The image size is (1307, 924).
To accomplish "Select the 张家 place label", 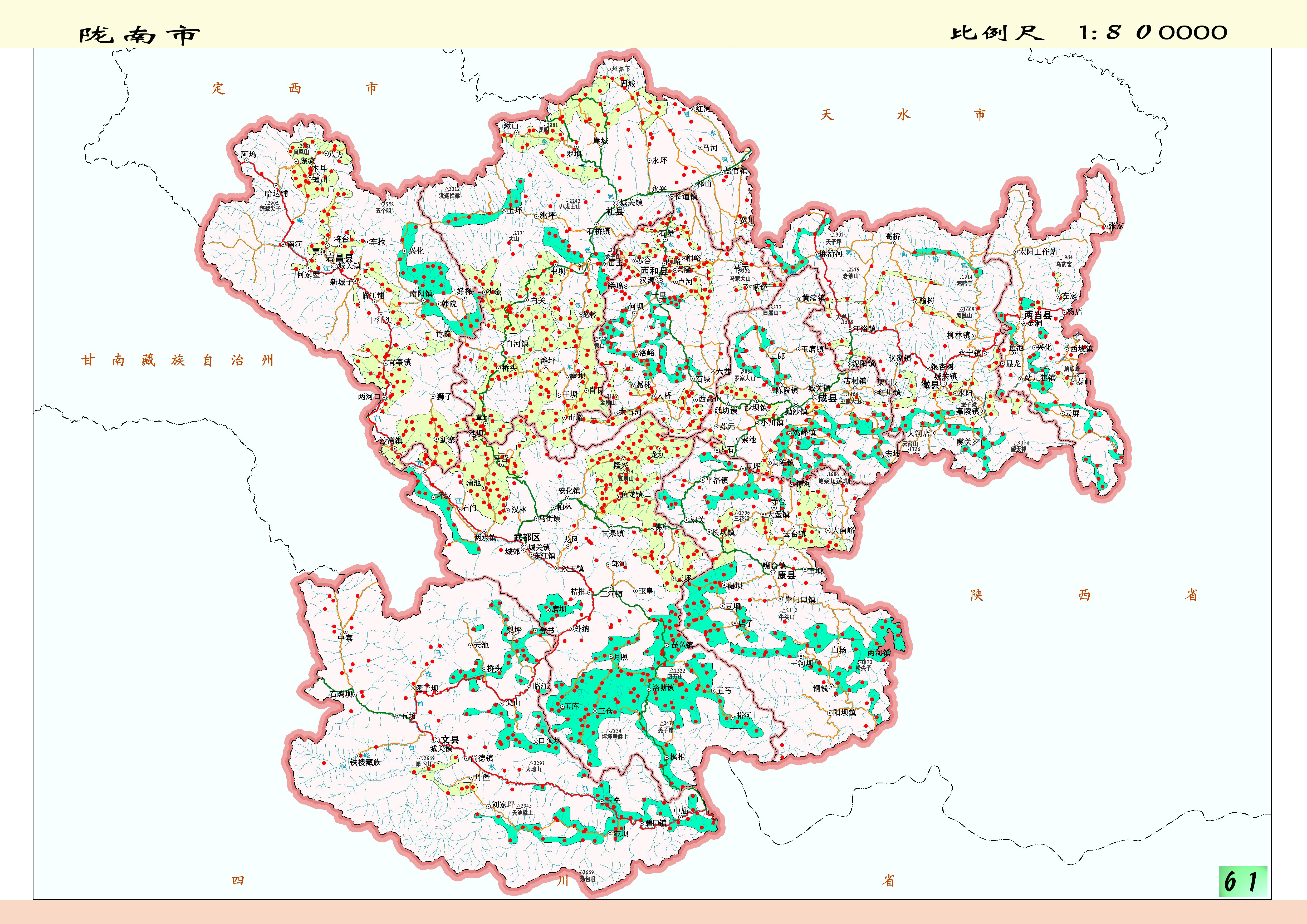I will point(1116,226).
